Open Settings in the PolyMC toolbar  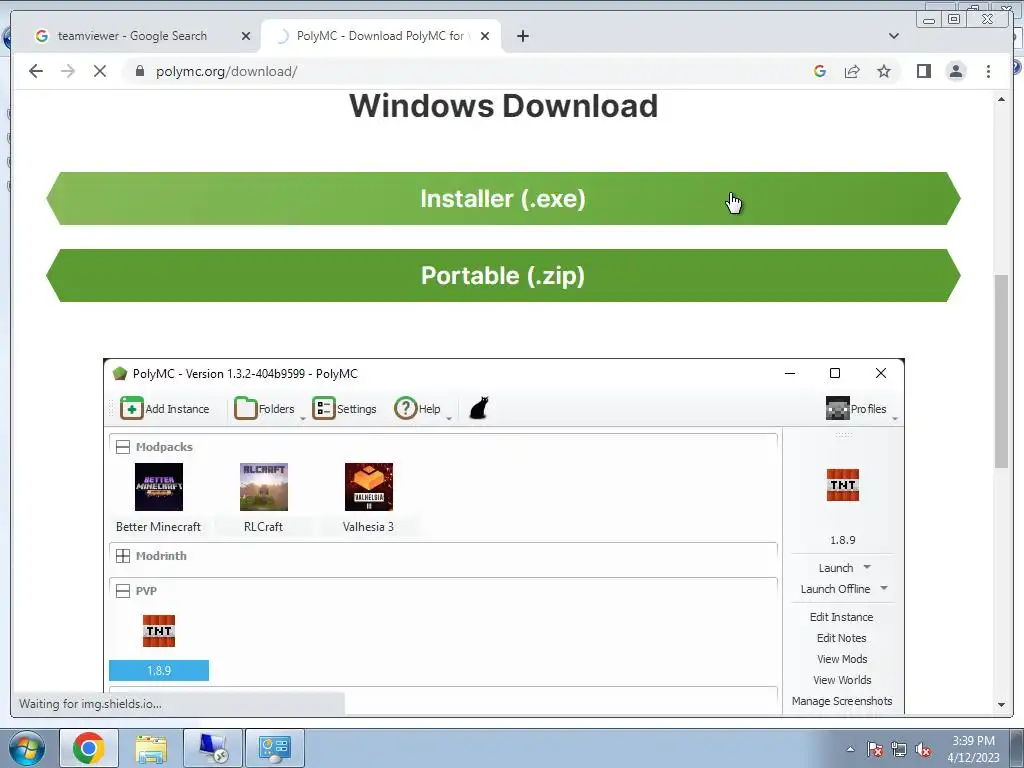click(x=344, y=409)
